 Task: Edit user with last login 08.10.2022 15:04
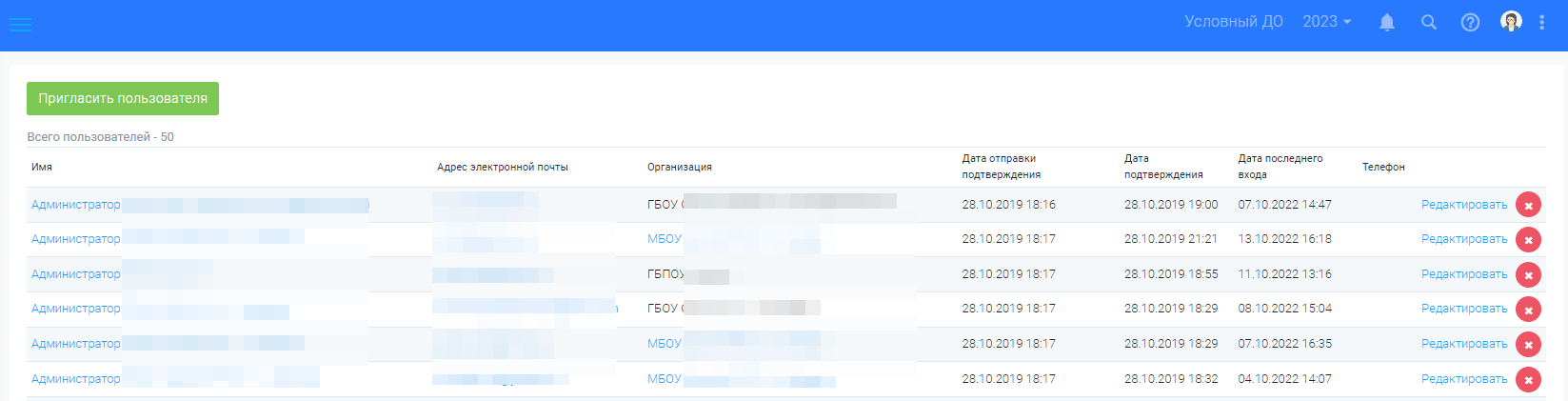click(x=1464, y=309)
